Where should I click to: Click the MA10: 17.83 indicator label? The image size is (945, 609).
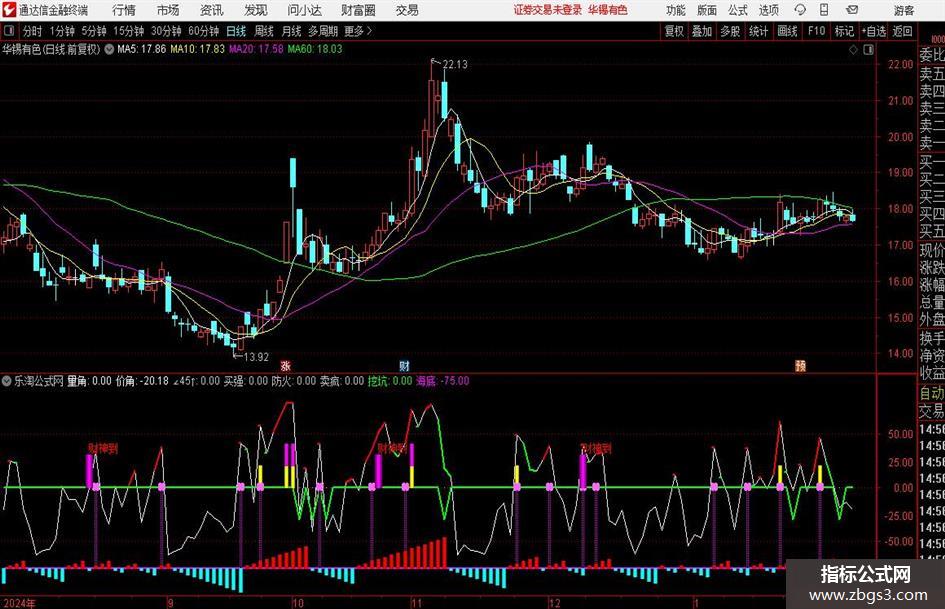pos(198,49)
